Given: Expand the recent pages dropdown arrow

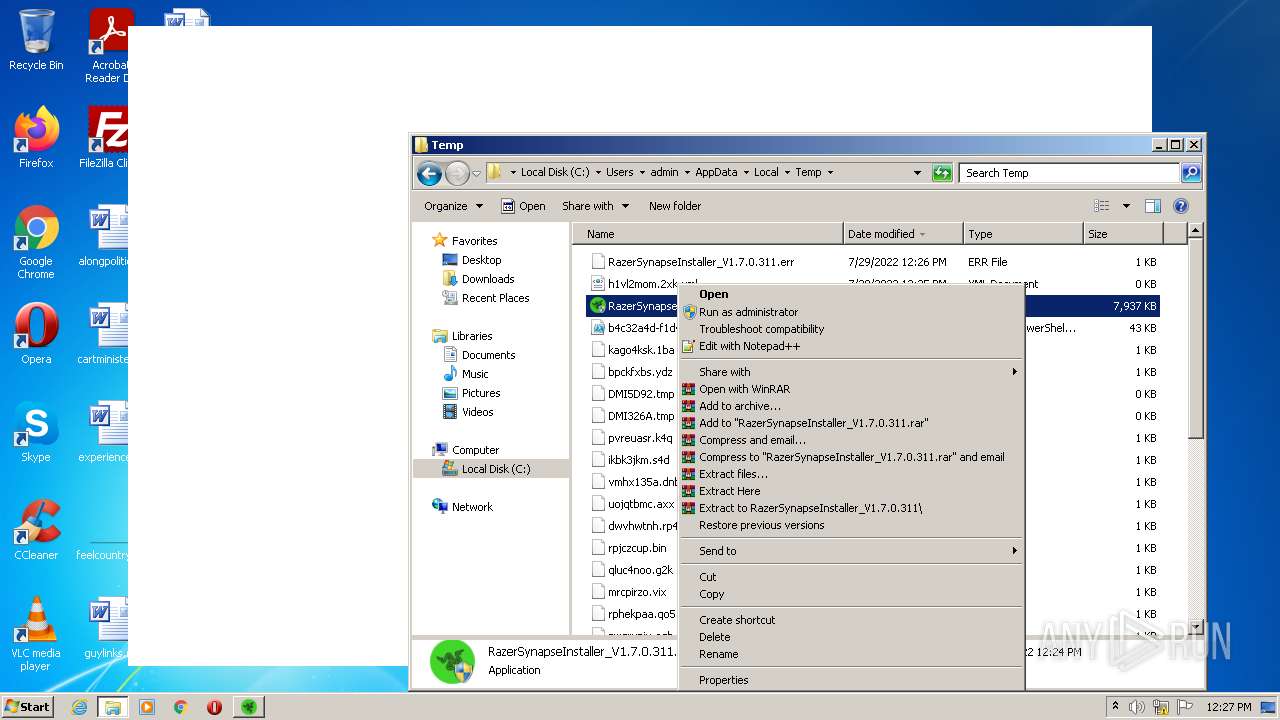Looking at the screenshot, I should click(x=476, y=173).
